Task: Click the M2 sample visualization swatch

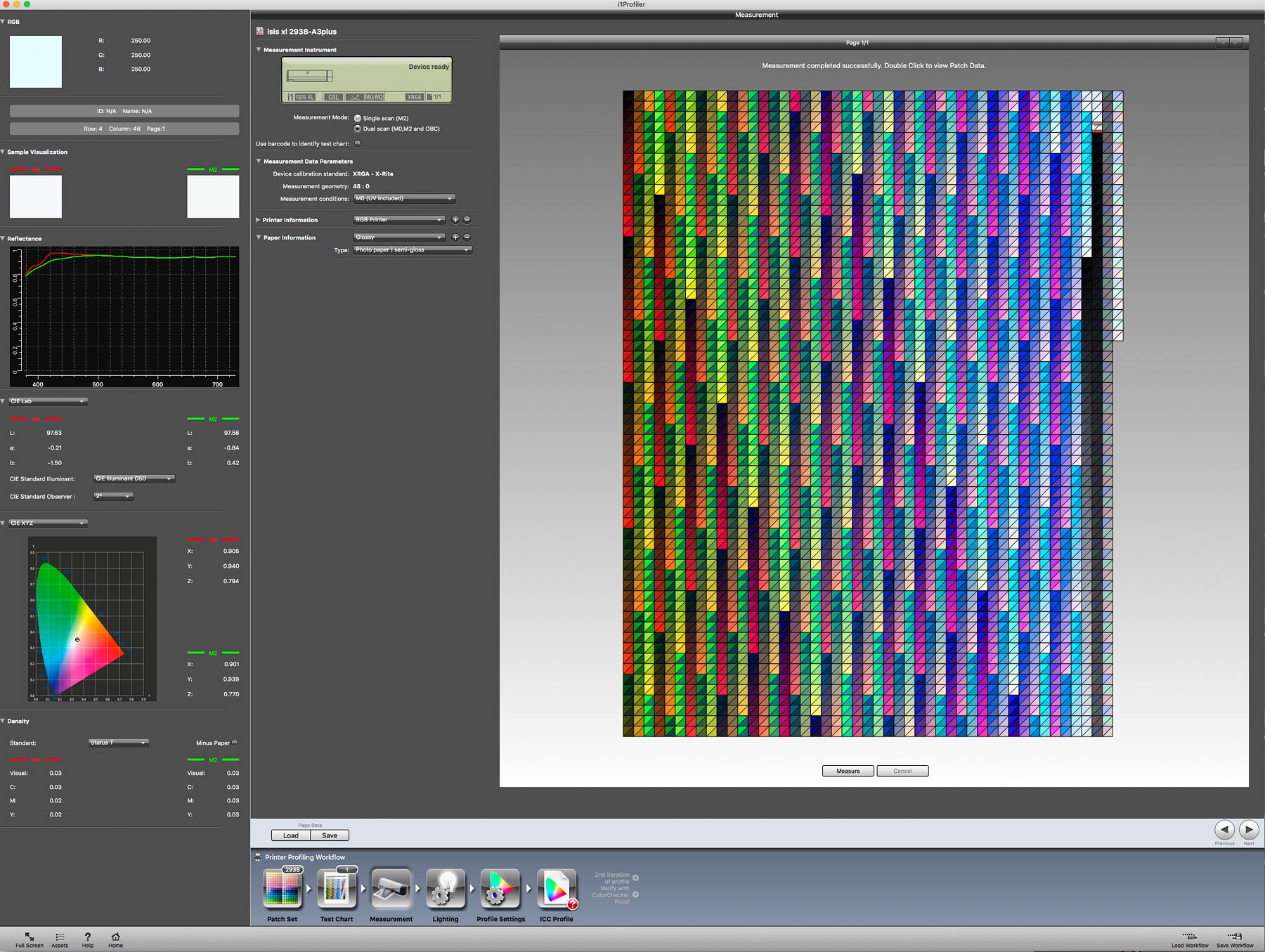Action: (213, 197)
